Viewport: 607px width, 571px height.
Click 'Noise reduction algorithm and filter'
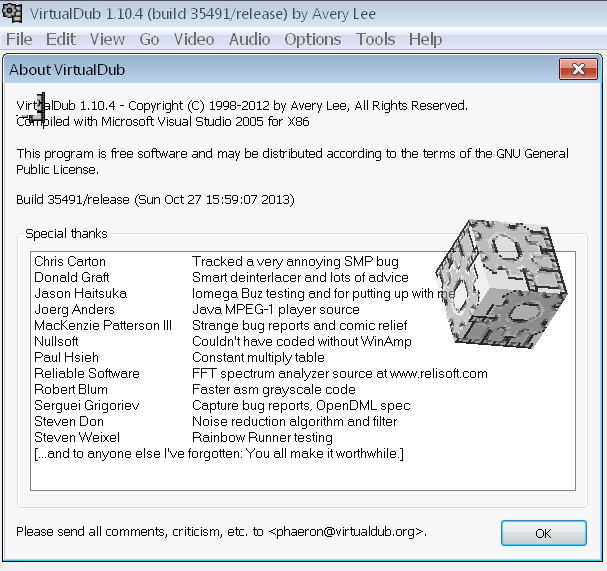point(295,422)
